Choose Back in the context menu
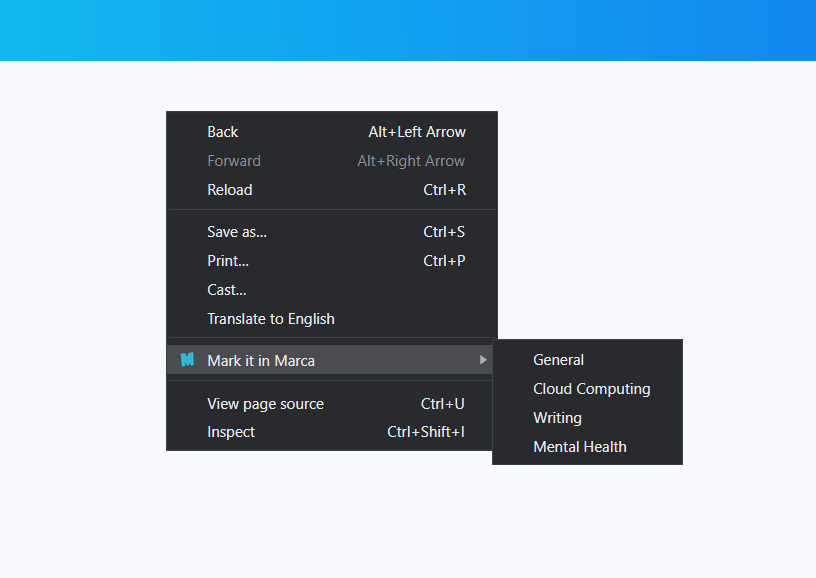The height and width of the screenshot is (578, 816). pyautogui.click(x=332, y=132)
